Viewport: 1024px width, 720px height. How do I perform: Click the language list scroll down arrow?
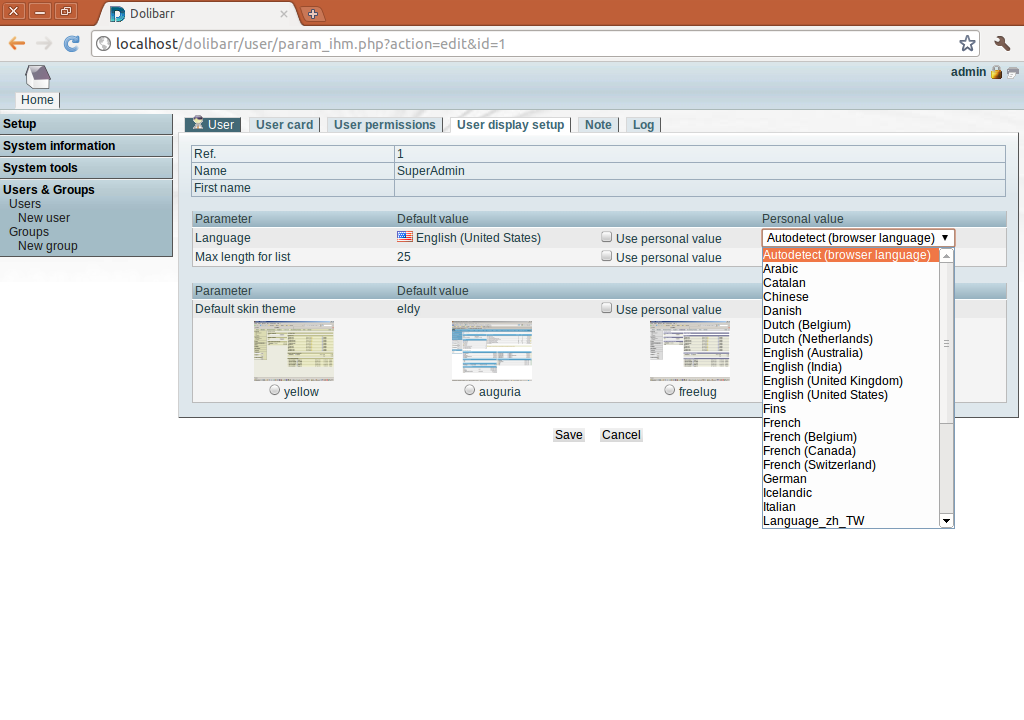pyautogui.click(x=946, y=521)
